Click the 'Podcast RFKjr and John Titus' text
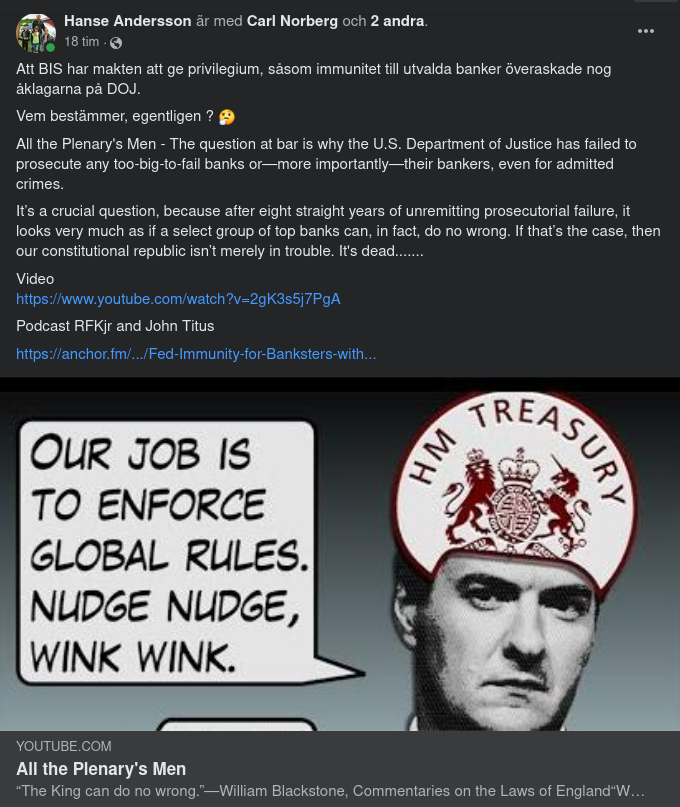This screenshot has width=680, height=807. [115, 326]
